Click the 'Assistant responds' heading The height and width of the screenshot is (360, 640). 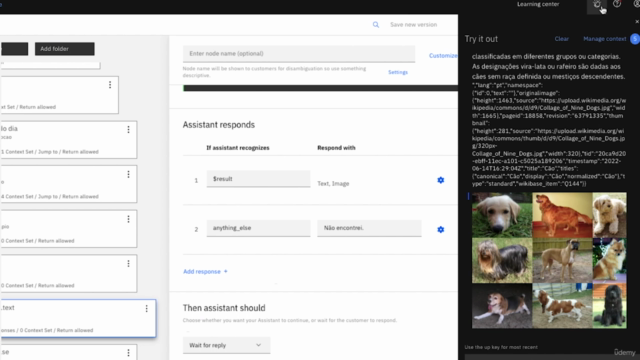[x=218, y=125]
